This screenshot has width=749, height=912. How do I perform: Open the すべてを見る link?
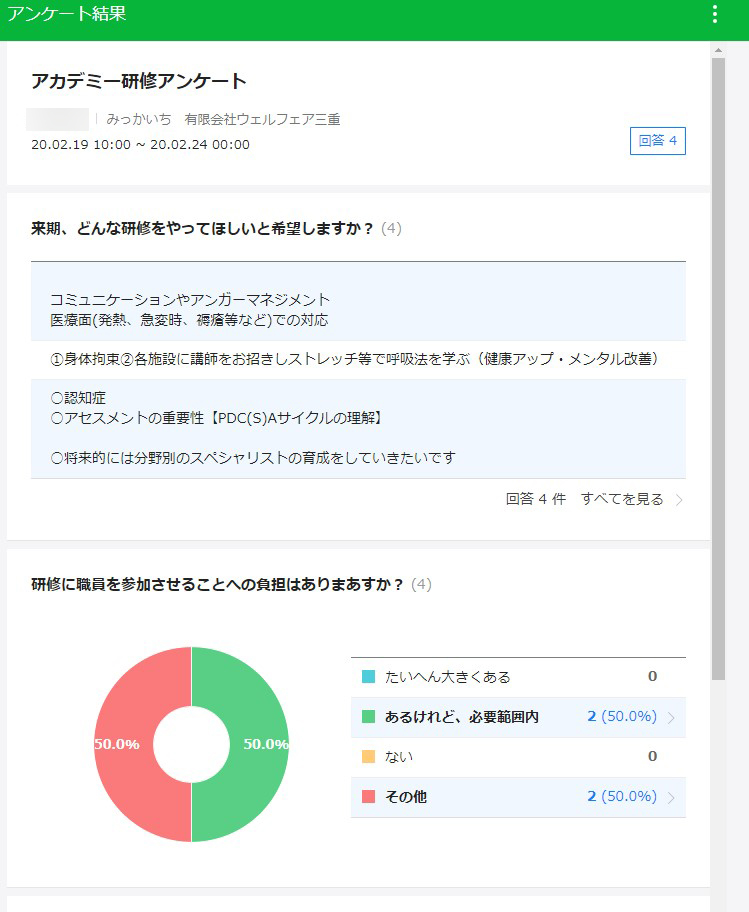(x=621, y=499)
